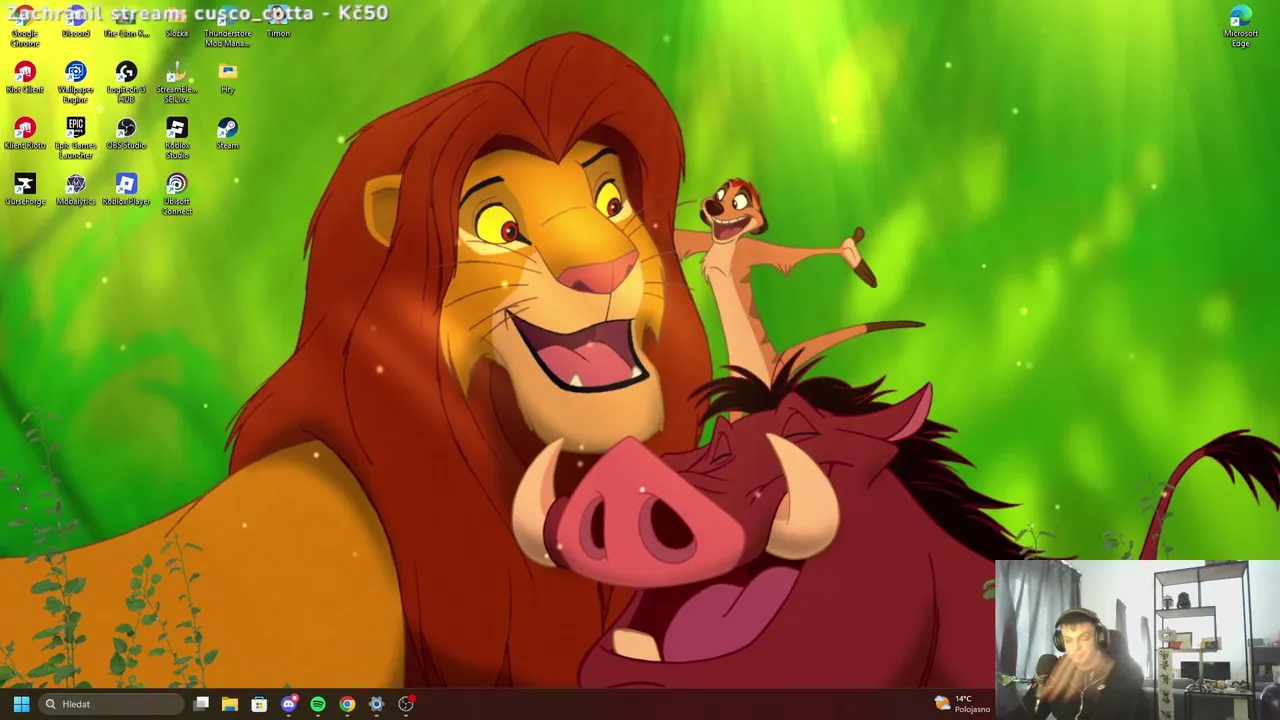
Task: Launch the Riot Client shortcut
Action: click(x=25, y=77)
